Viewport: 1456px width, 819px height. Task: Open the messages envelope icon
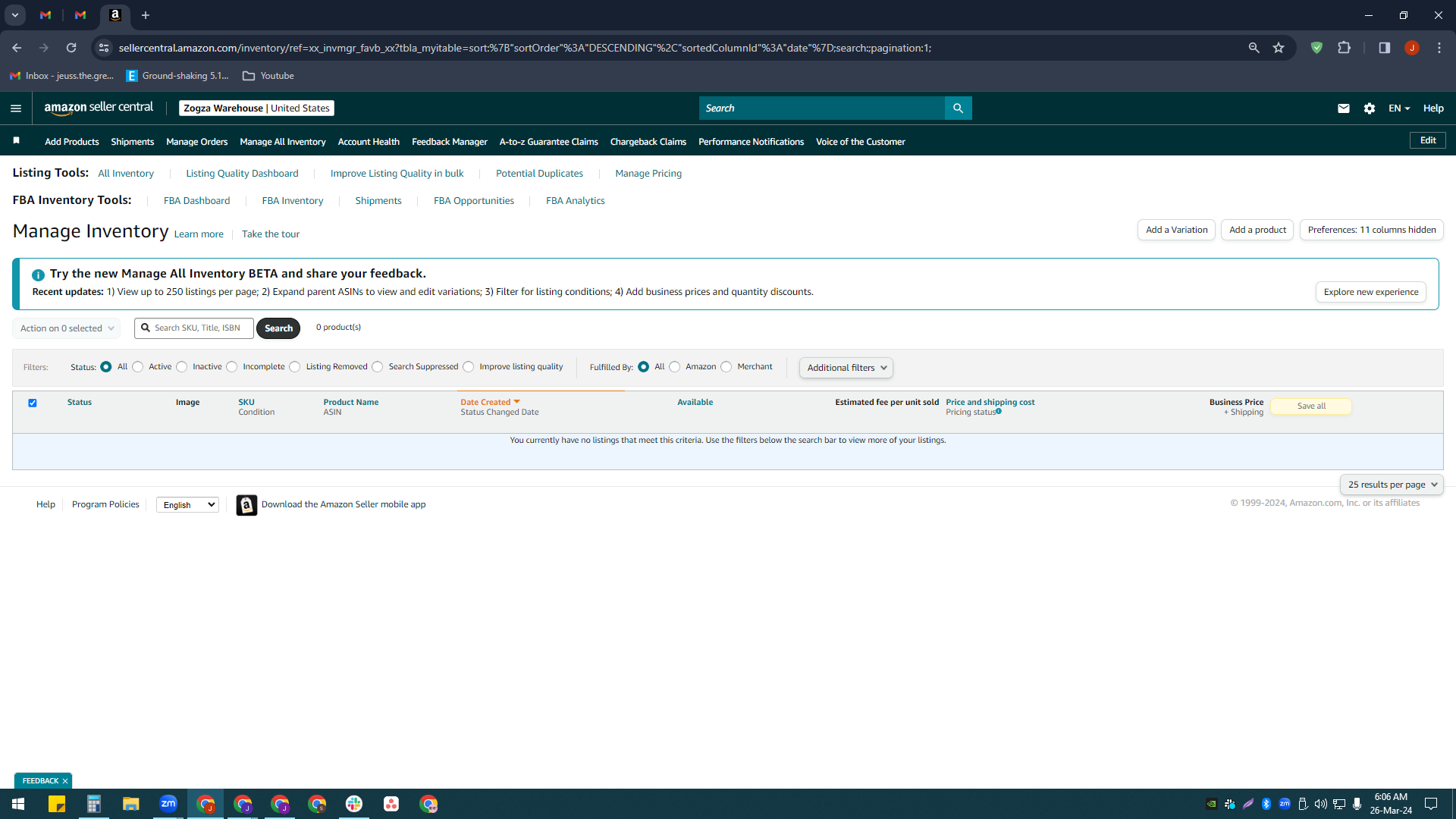[x=1344, y=108]
